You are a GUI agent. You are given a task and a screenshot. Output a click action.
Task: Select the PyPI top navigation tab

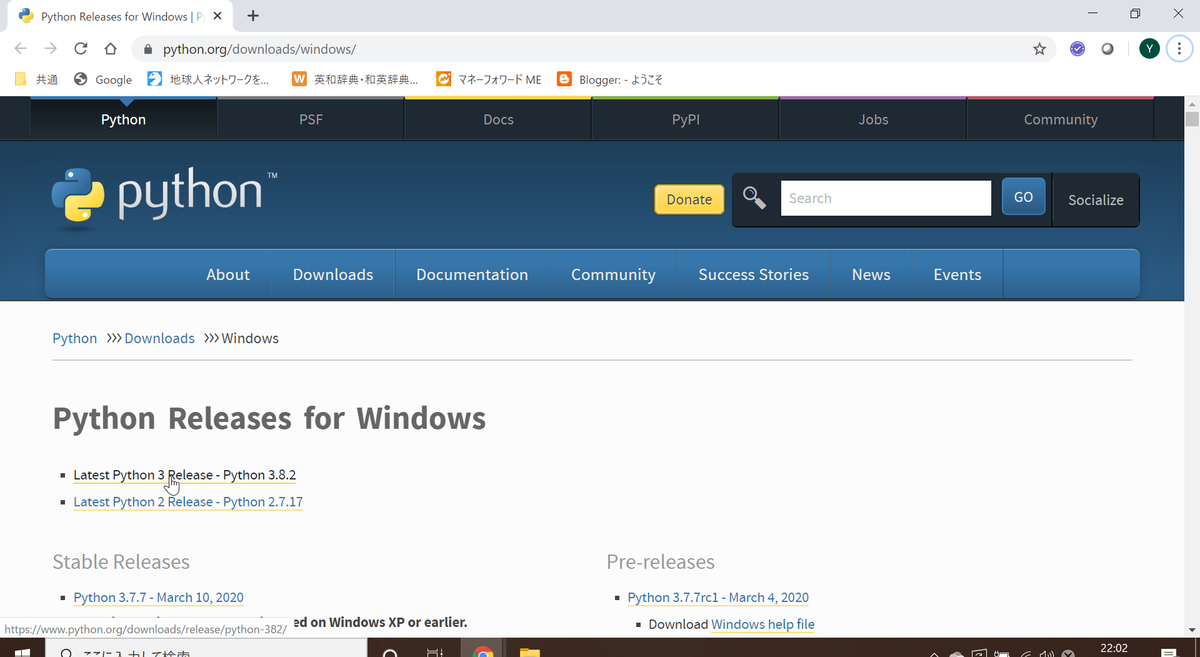[x=685, y=119]
